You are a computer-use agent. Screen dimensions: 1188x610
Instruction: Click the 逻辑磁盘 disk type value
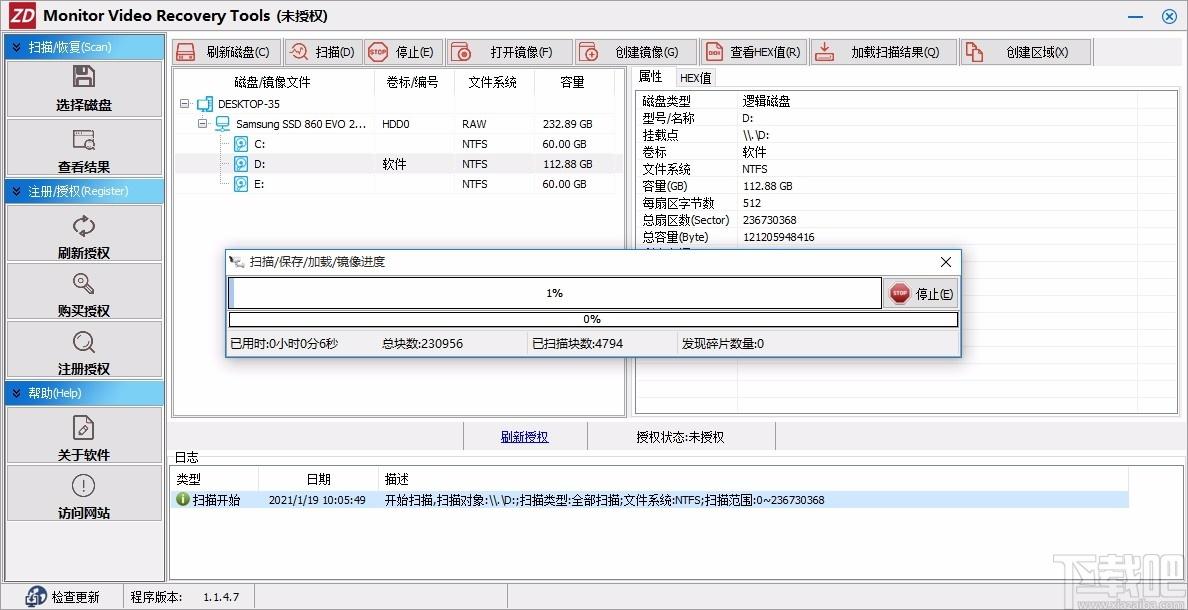pos(767,101)
